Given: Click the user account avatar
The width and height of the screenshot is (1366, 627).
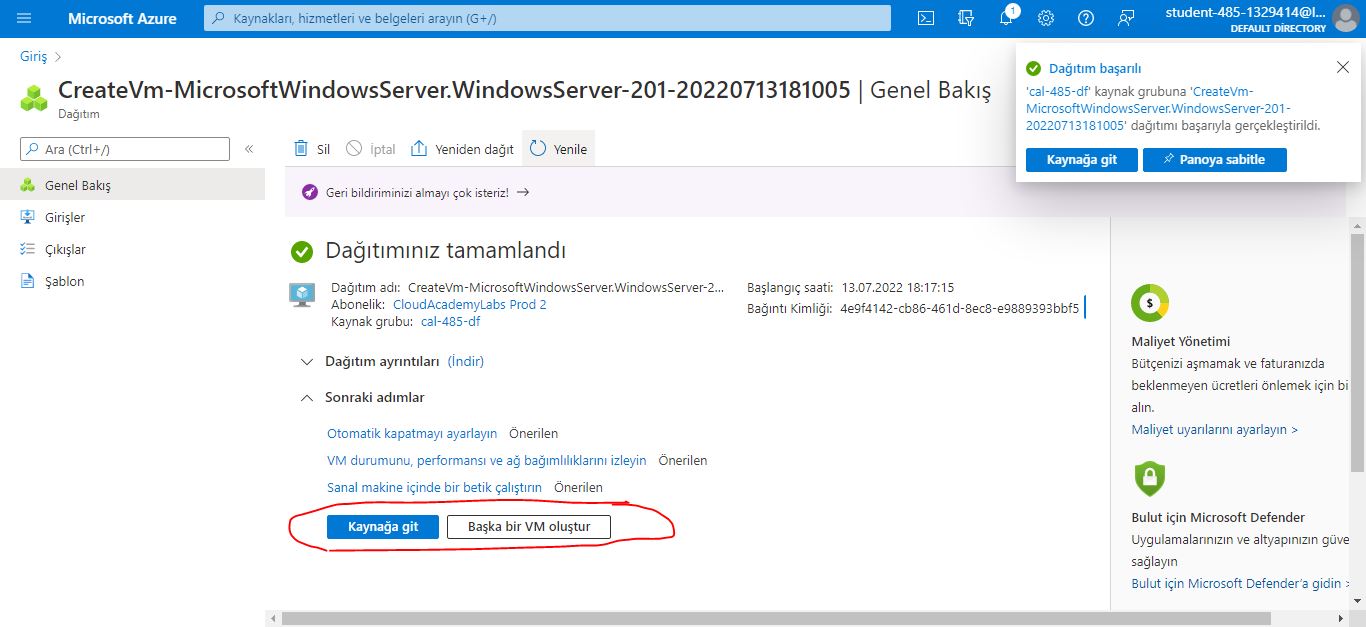Looking at the screenshot, I should click(1346, 18).
